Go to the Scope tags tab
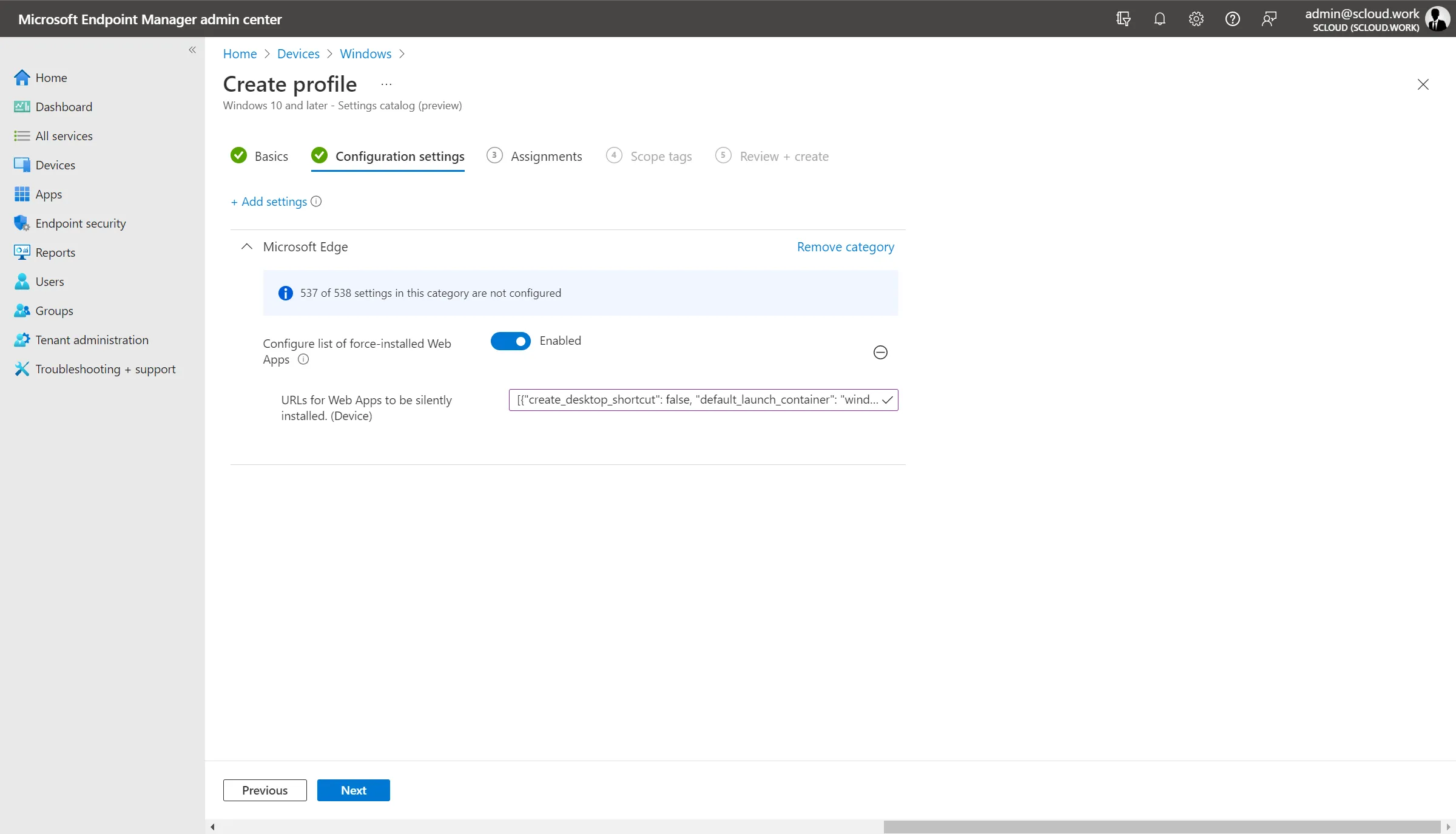Viewport: 1456px width, 834px height. (x=649, y=157)
